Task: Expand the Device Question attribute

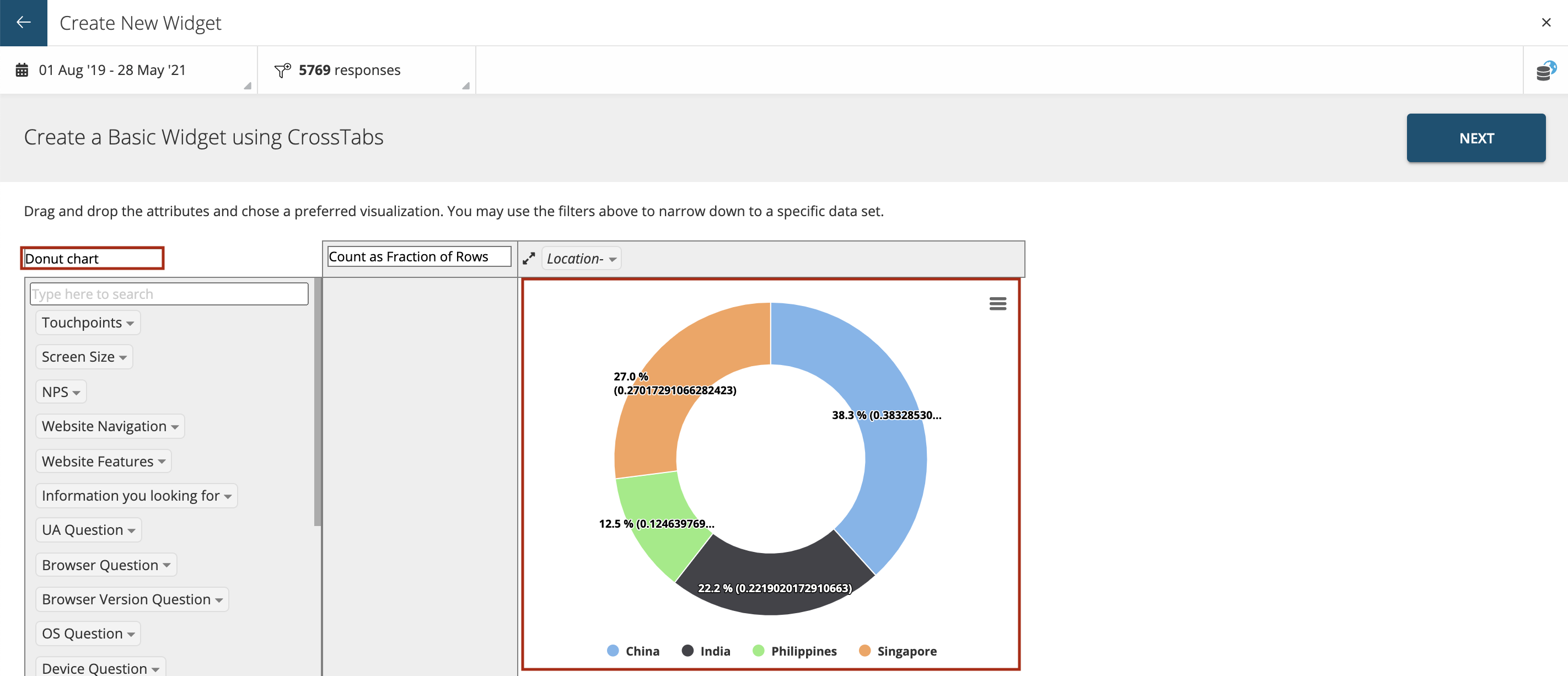Action: (x=100, y=668)
